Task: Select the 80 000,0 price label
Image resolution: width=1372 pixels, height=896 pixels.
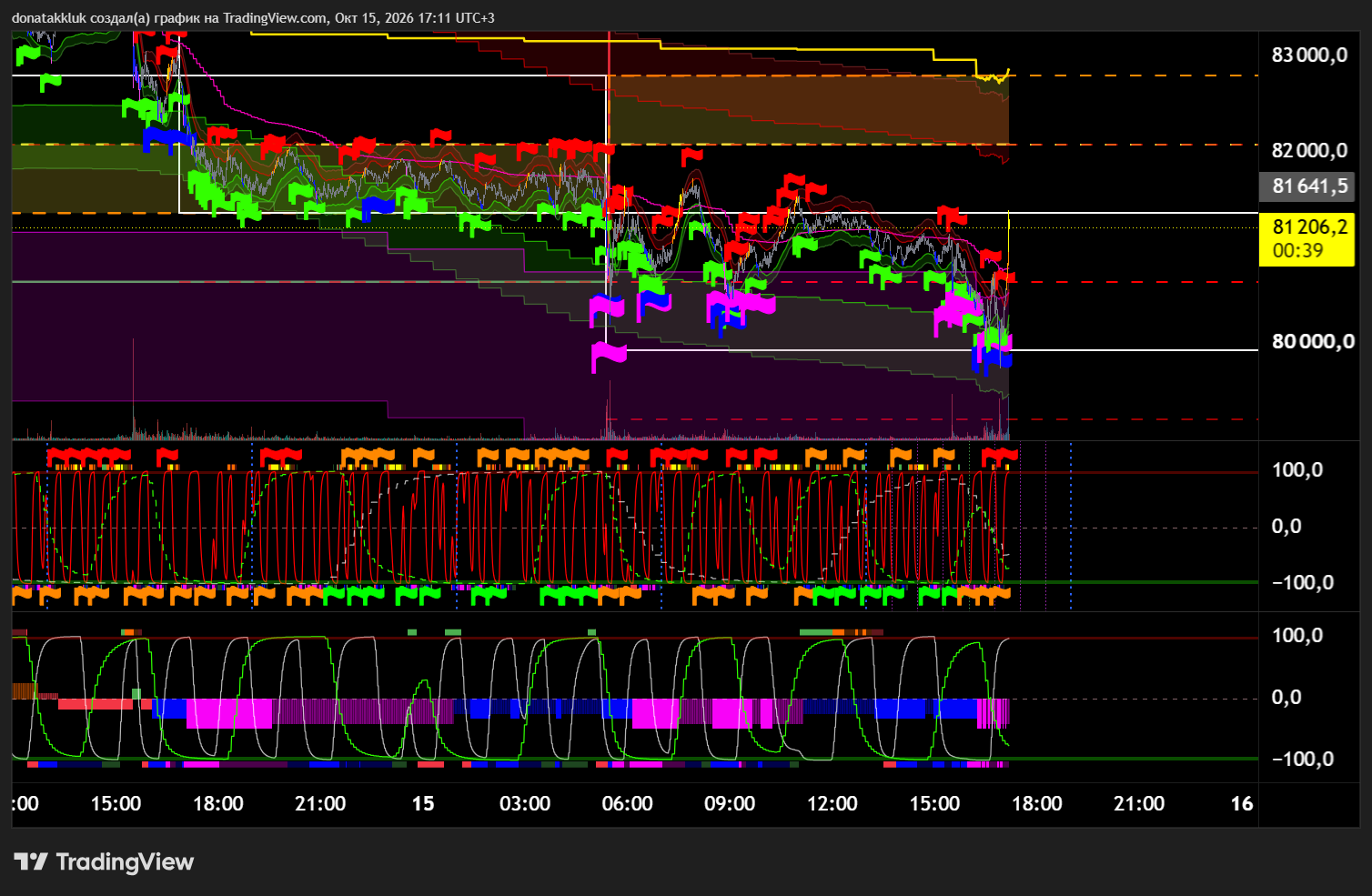Action: tap(1313, 341)
